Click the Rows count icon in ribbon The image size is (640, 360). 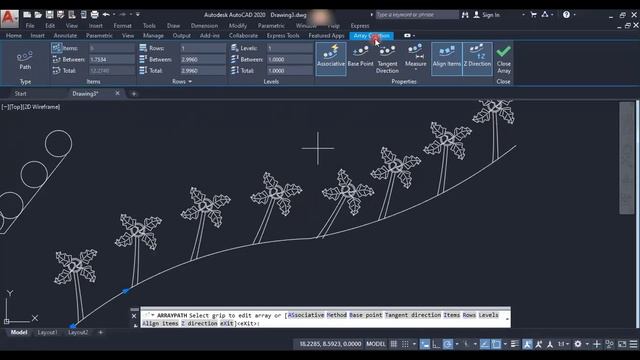tap(143, 48)
